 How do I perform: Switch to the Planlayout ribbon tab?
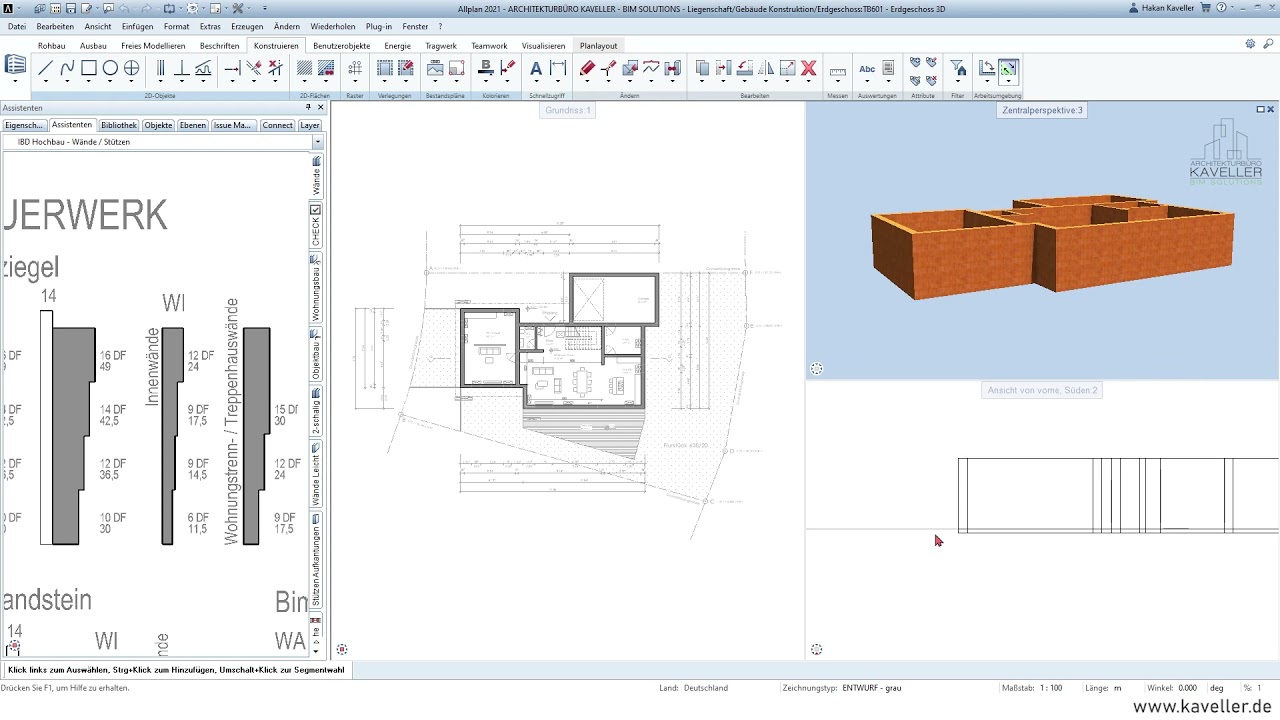click(x=598, y=46)
